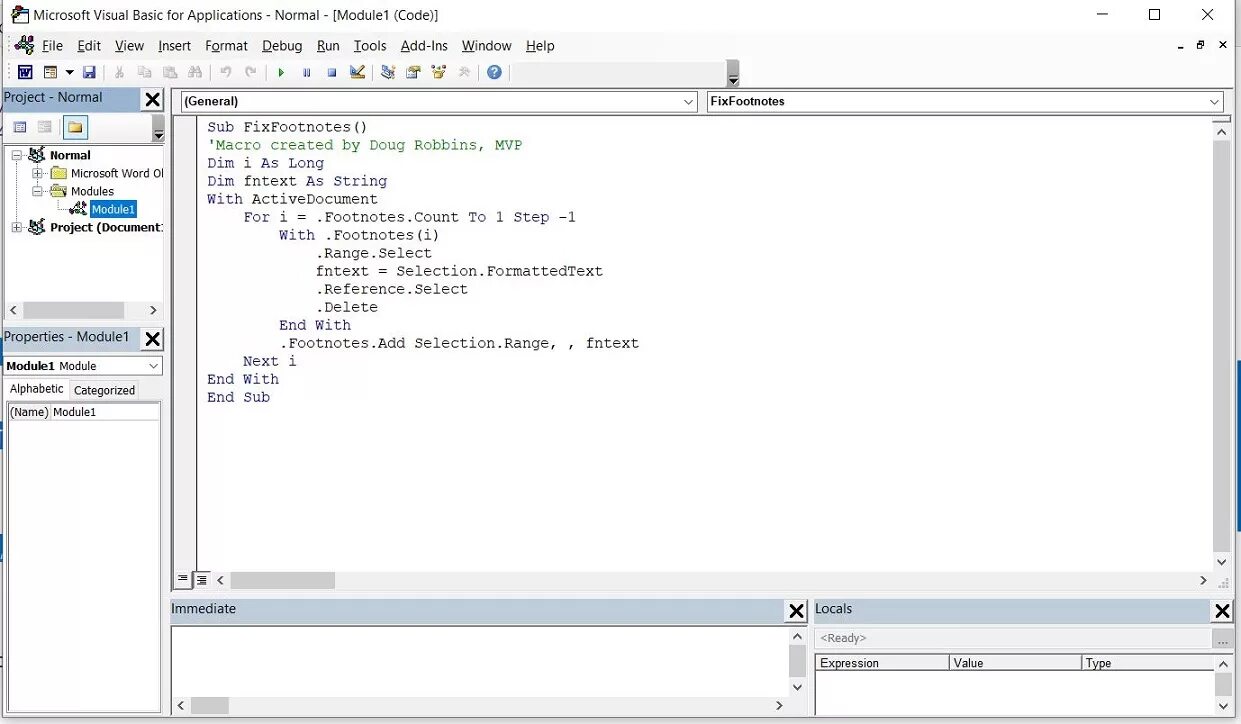Close the Project - Normal pane
1241x724 pixels.
point(152,99)
